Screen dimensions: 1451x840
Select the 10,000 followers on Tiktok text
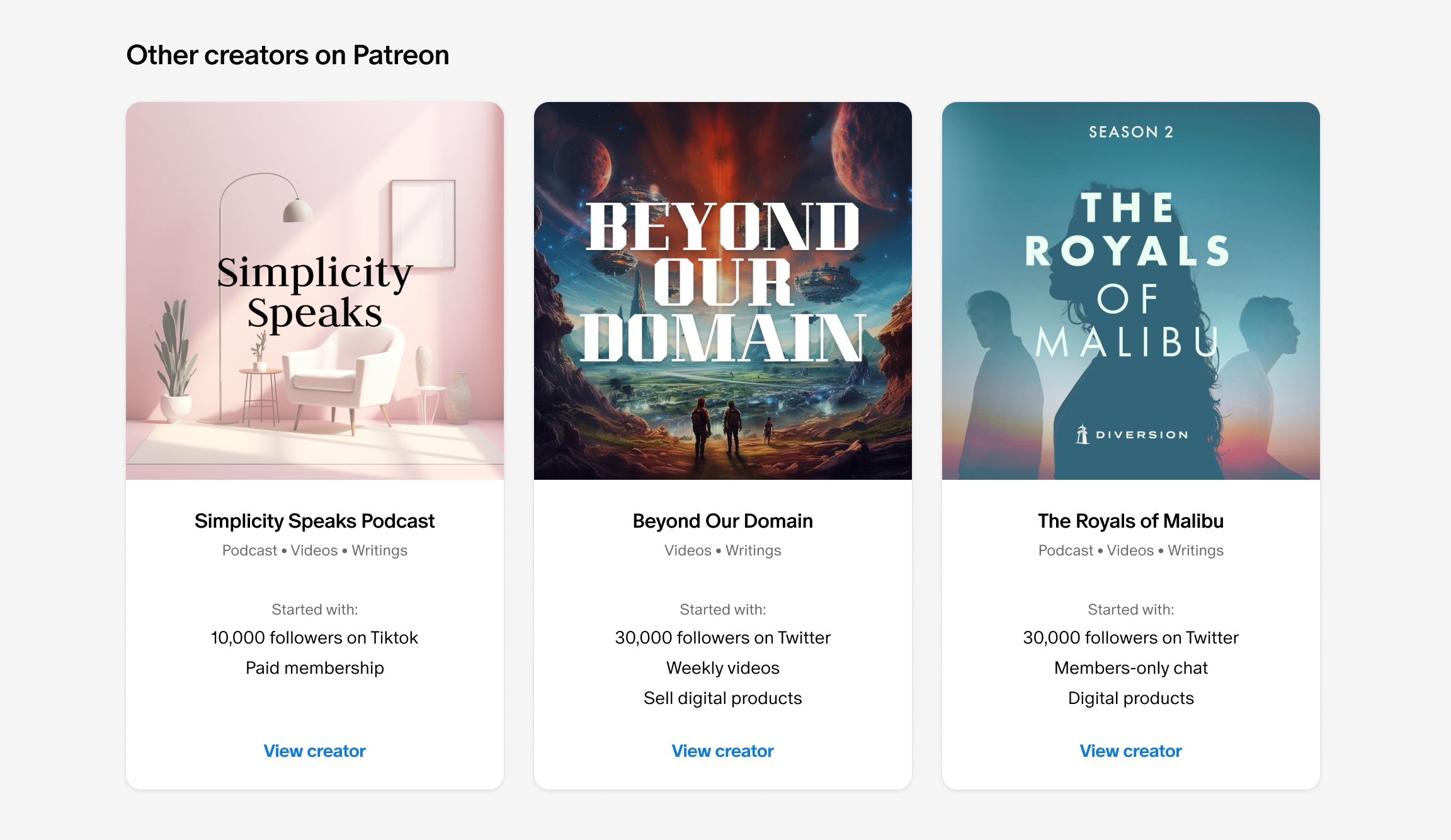click(x=314, y=637)
